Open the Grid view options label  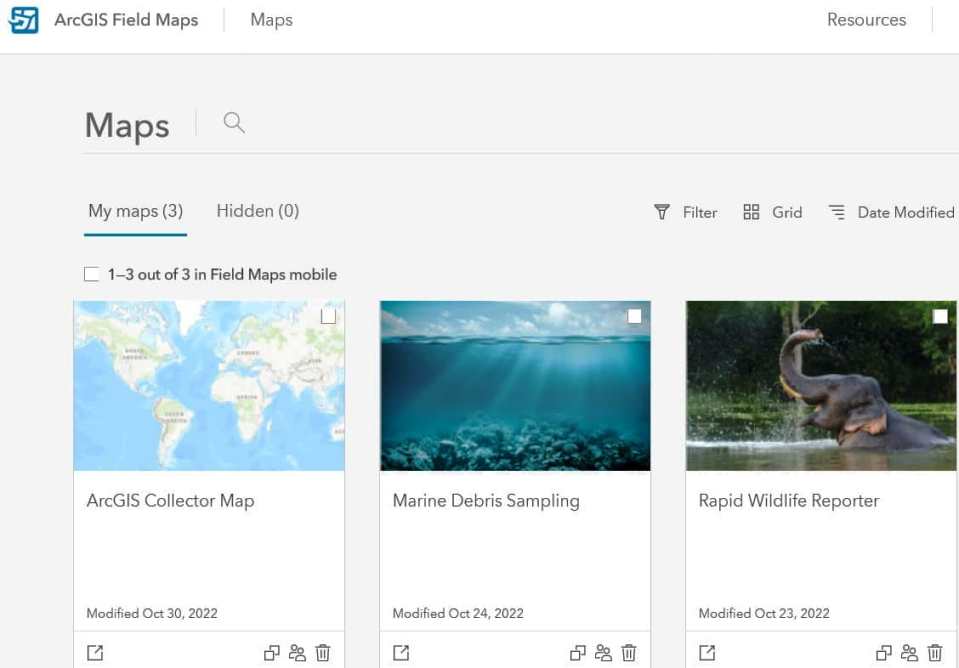point(787,212)
